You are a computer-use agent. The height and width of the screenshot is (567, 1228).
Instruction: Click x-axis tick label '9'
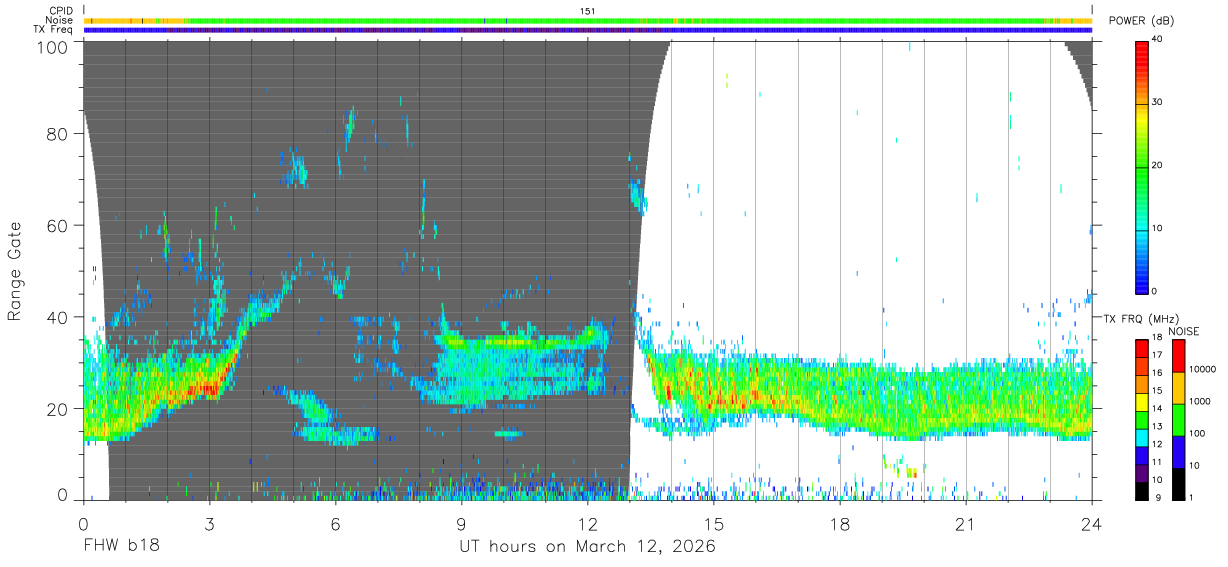tap(461, 524)
